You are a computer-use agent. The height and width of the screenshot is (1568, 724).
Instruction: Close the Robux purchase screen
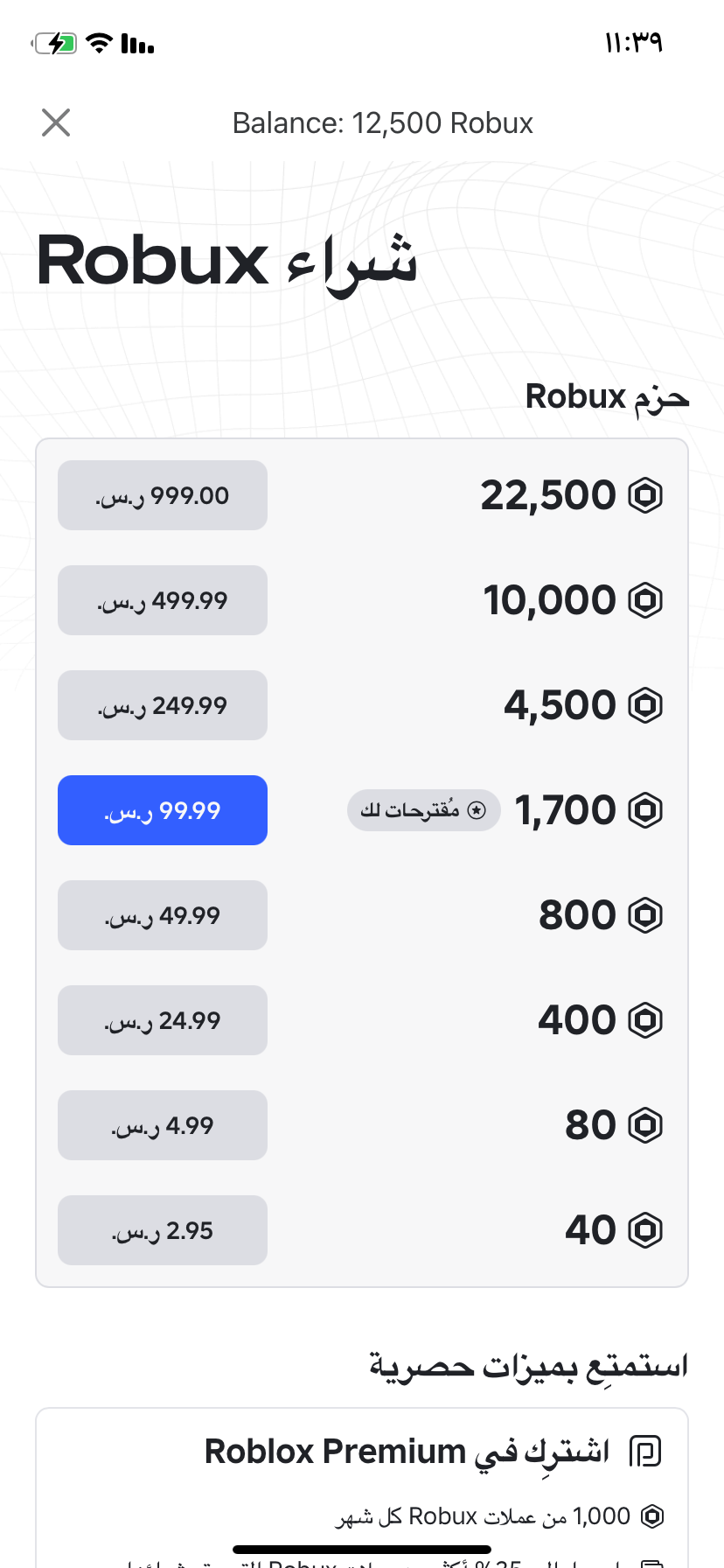point(56,122)
